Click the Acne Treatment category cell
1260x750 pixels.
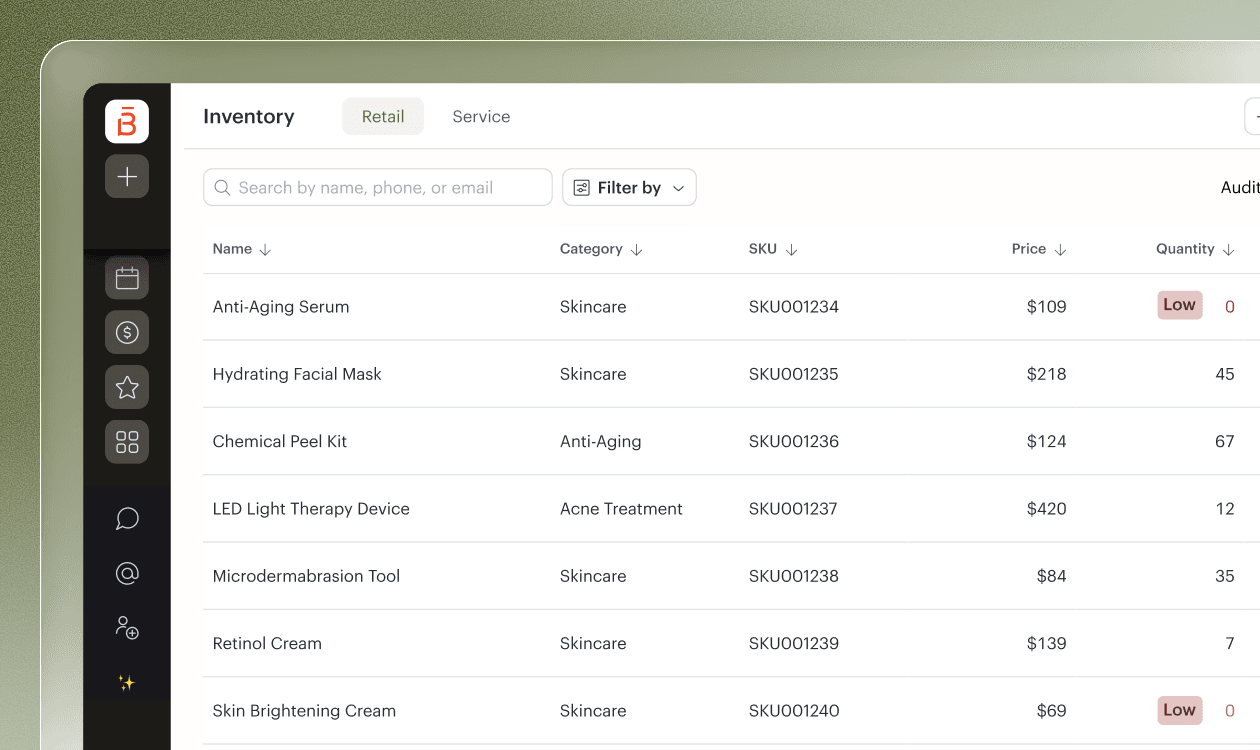click(621, 509)
